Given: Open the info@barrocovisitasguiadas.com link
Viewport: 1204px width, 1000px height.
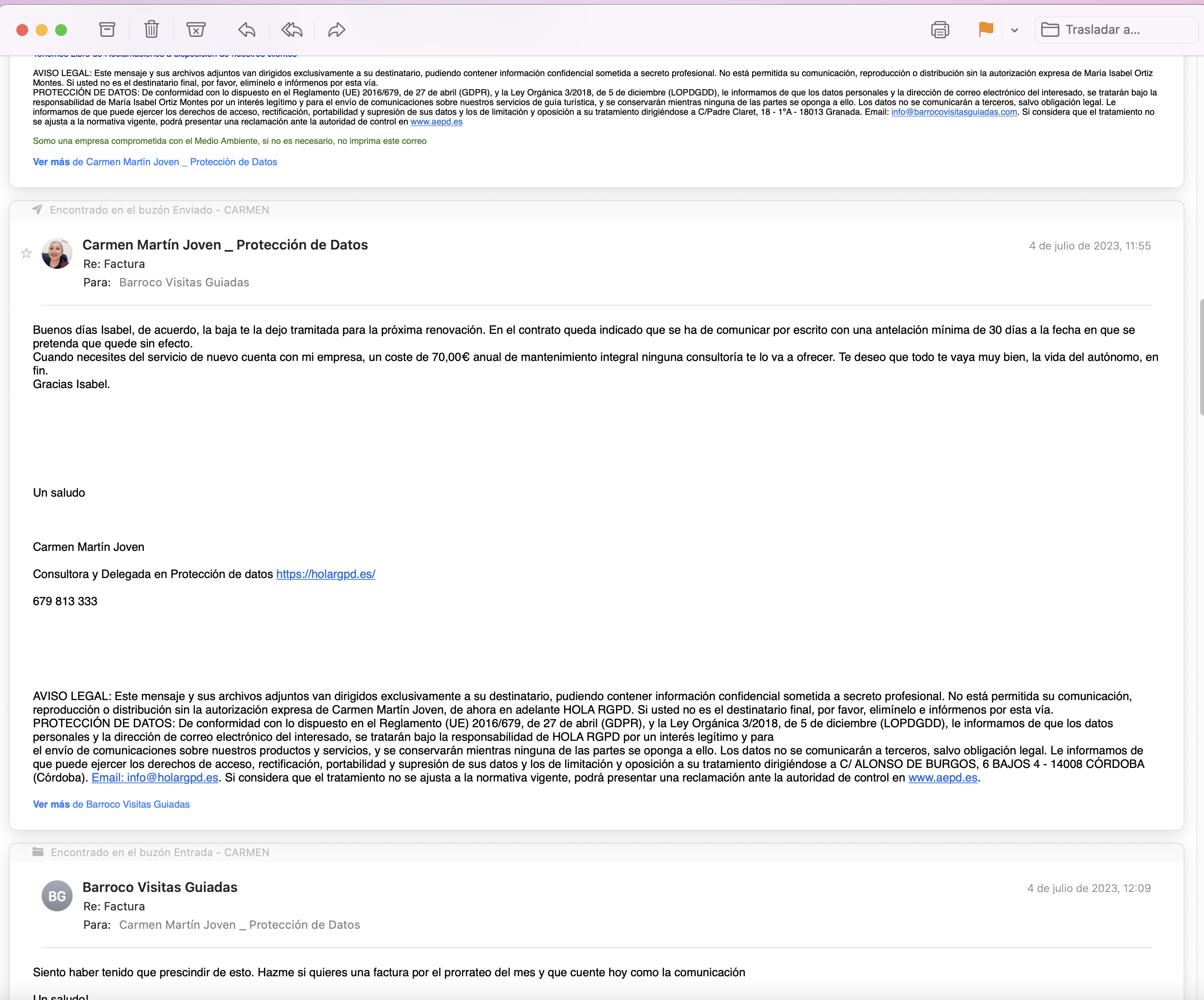Looking at the screenshot, I should pos(954,112).
